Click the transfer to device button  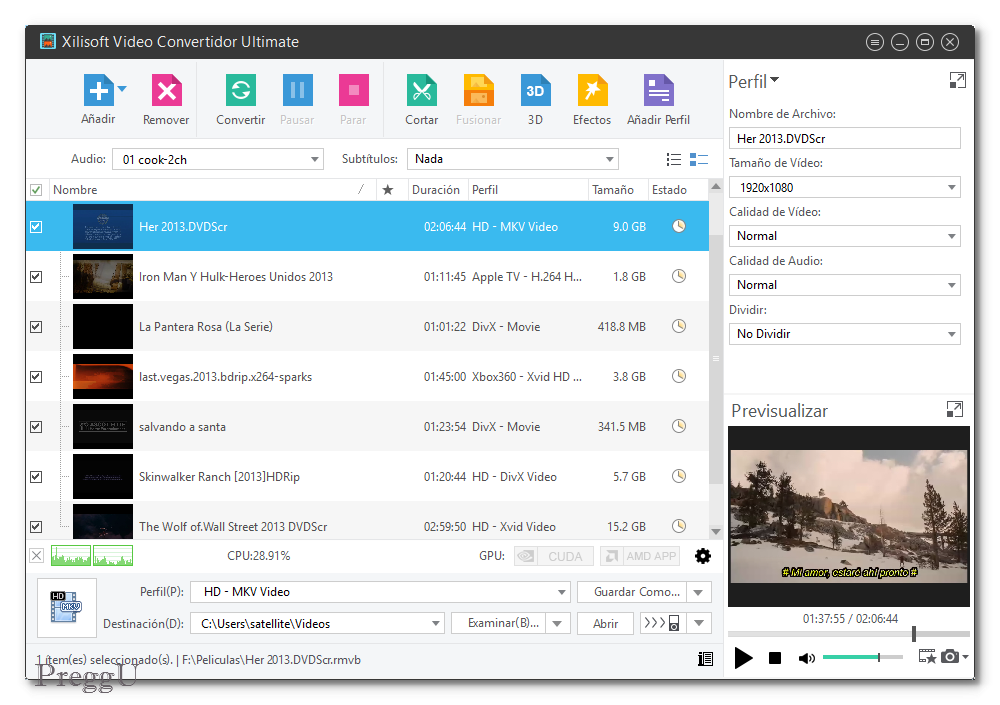[x=663, y=623]
